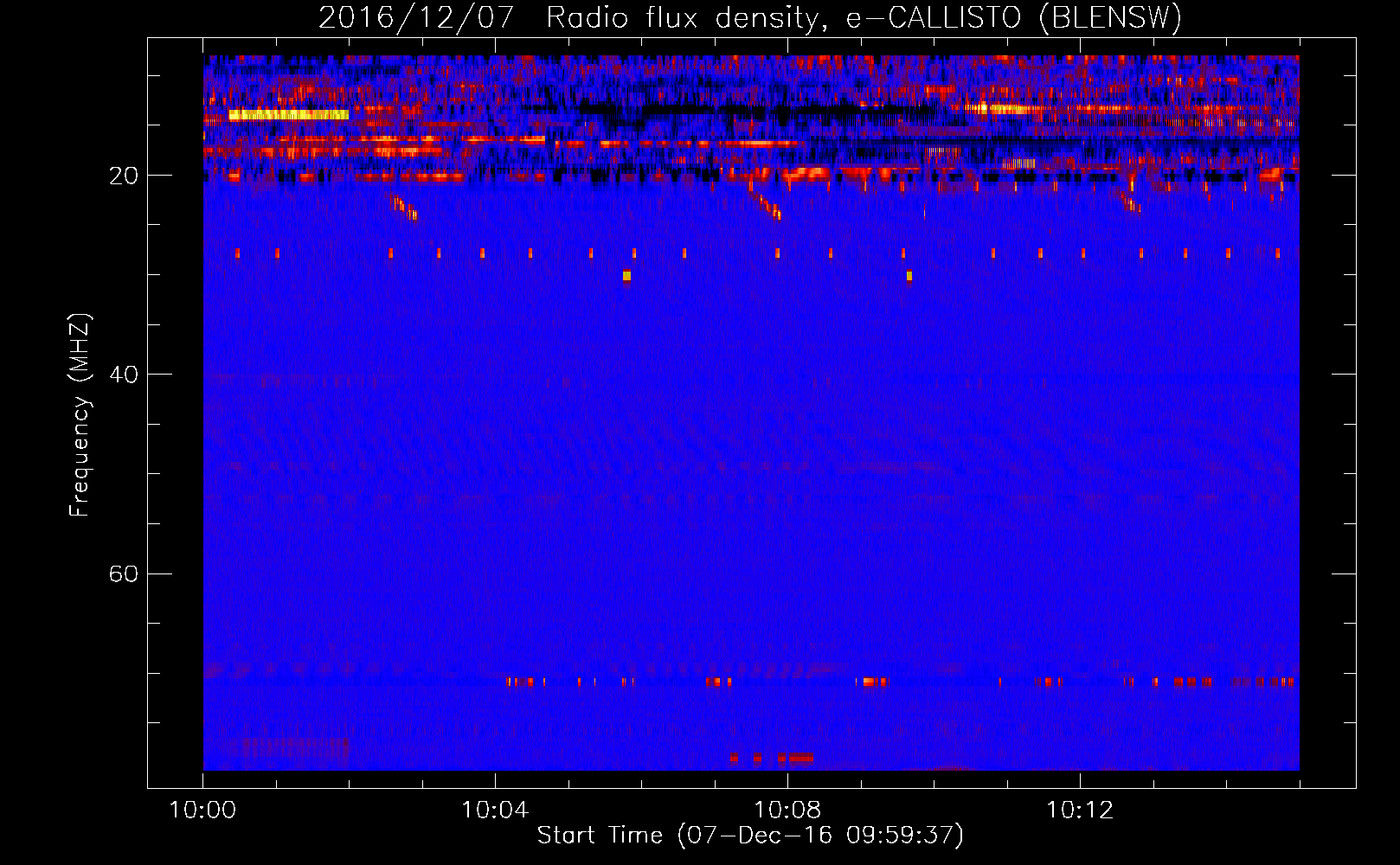Click the 10:08 time tick label
This screenshot has height=865, width=1400.
click(787, 810)
